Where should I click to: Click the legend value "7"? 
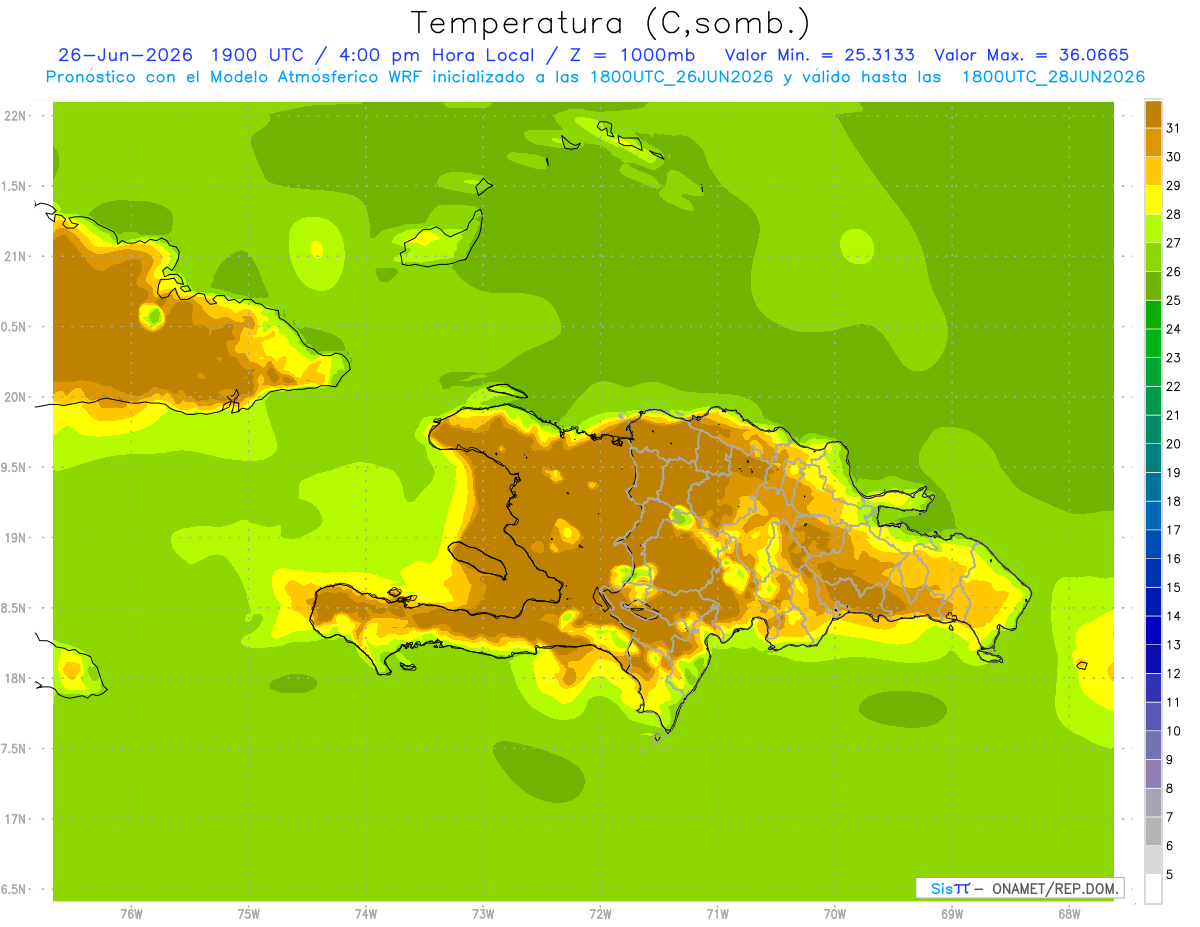(x=1170, y=817)
